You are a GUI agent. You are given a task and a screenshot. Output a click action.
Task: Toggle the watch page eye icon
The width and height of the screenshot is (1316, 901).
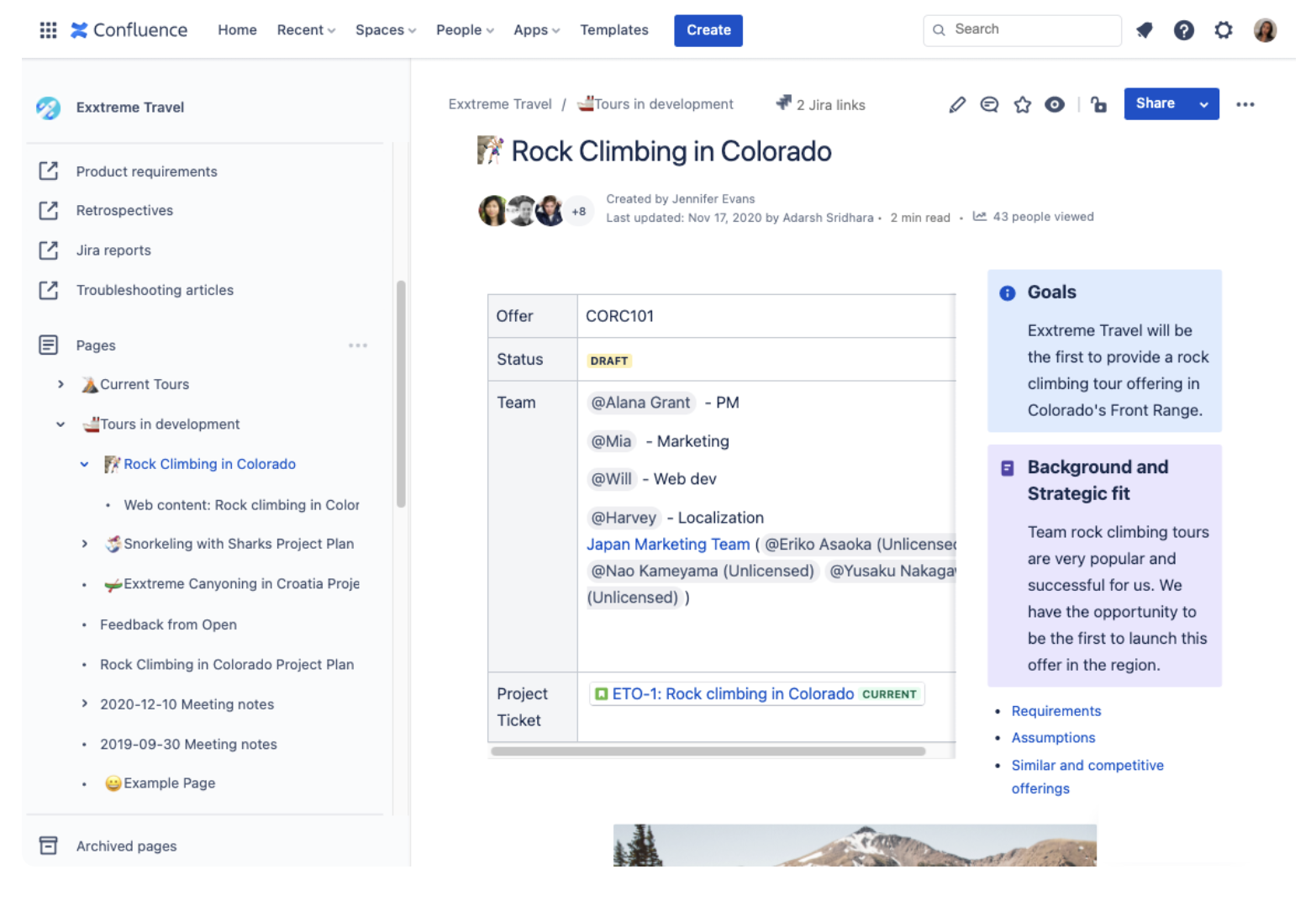click(1054, 104)
